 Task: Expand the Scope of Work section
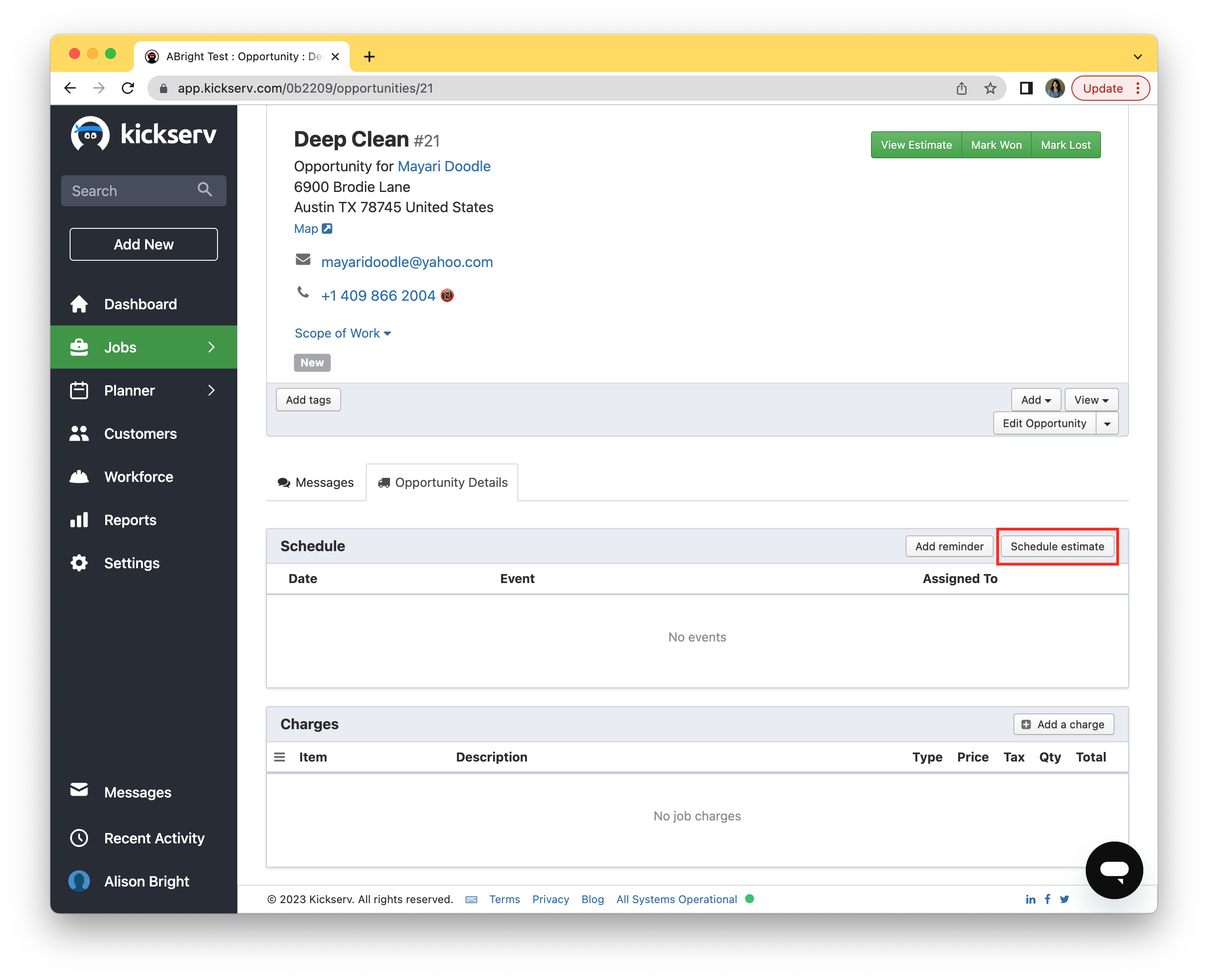tap(342, 333)
